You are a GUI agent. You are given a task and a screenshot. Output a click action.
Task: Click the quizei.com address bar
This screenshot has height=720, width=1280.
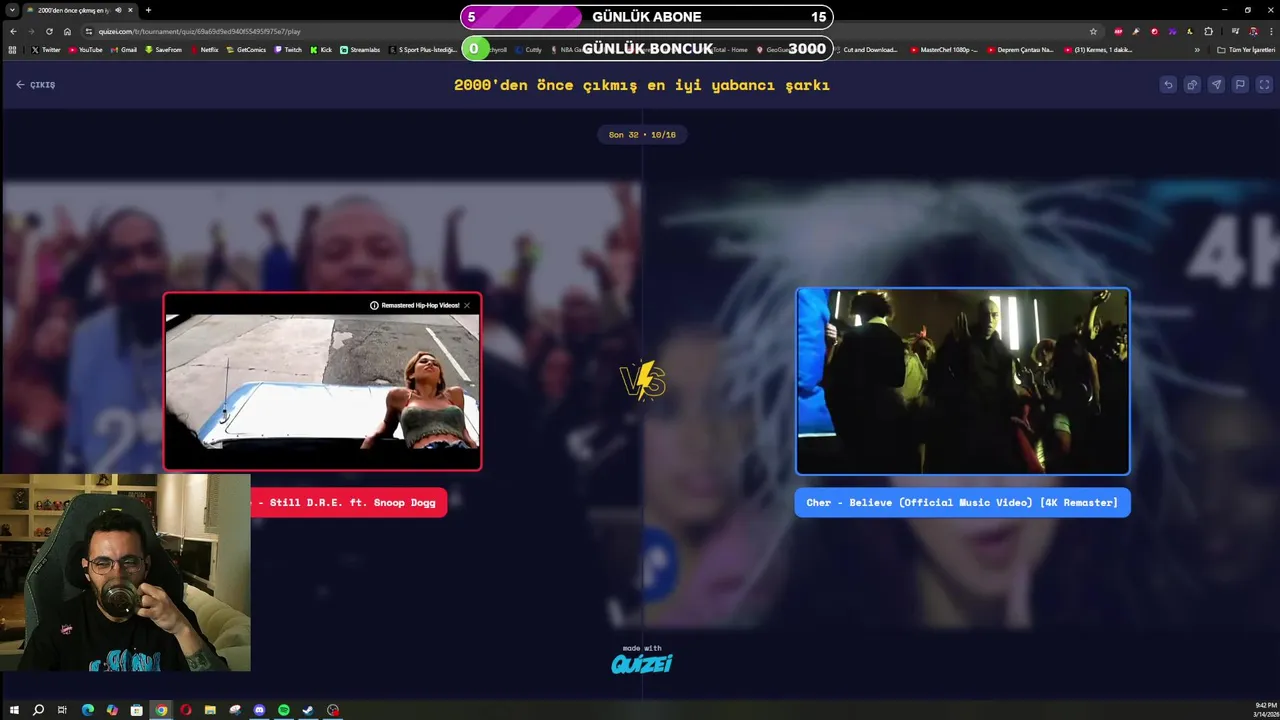tap(590, 31)
